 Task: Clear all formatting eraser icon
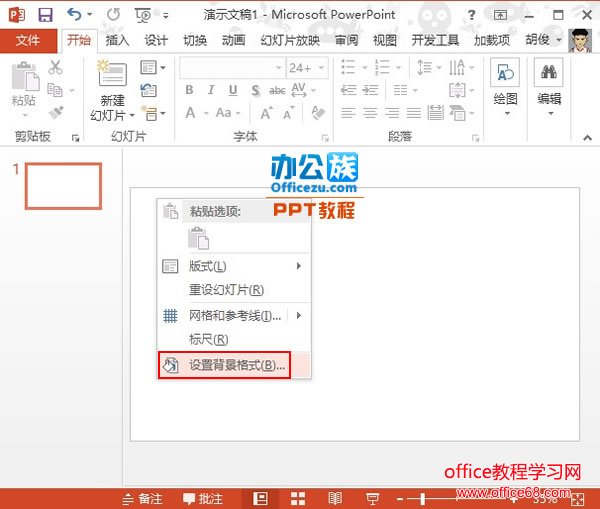pos(318,113)
